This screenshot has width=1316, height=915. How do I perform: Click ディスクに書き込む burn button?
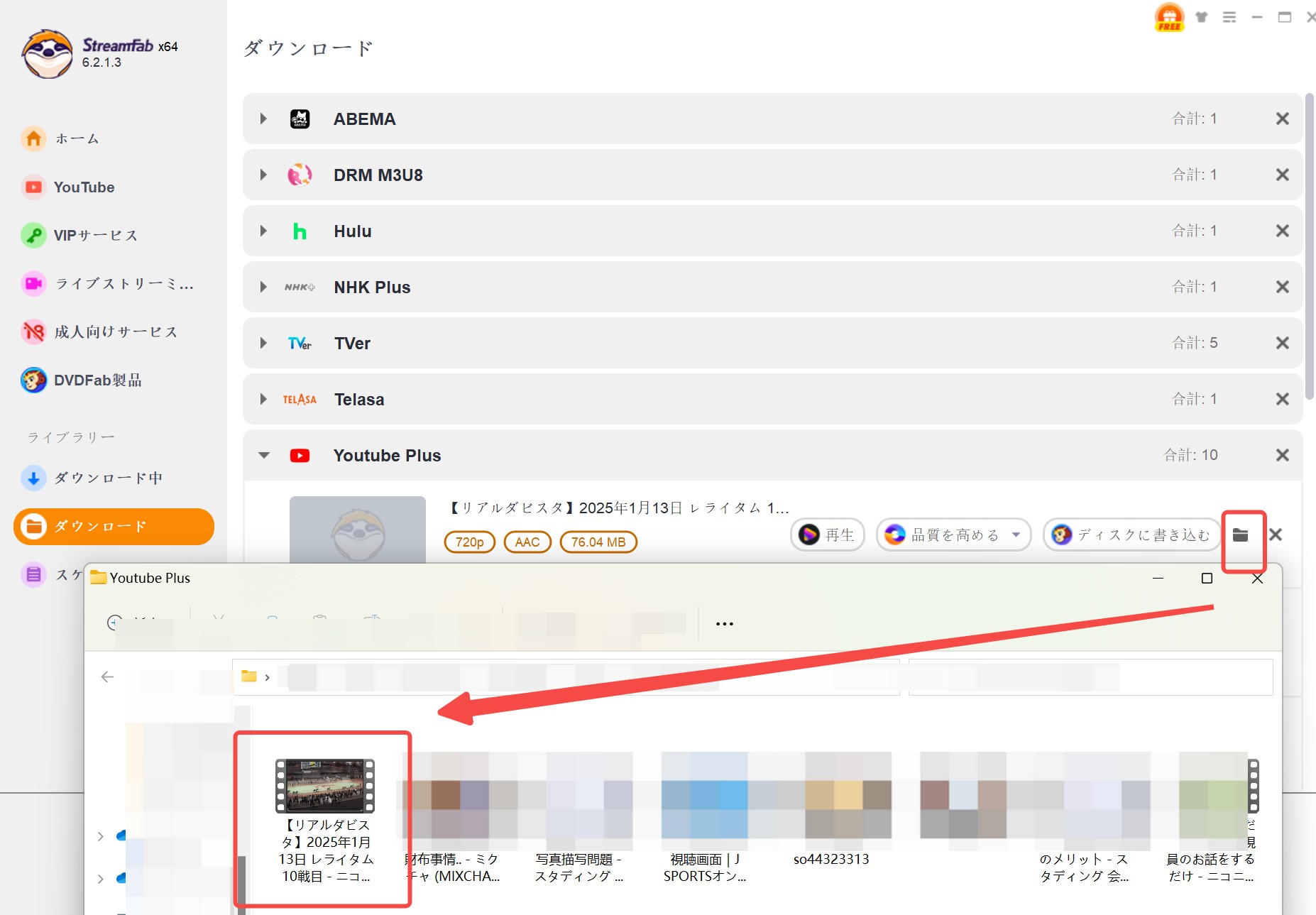[x=1131, y=535]
